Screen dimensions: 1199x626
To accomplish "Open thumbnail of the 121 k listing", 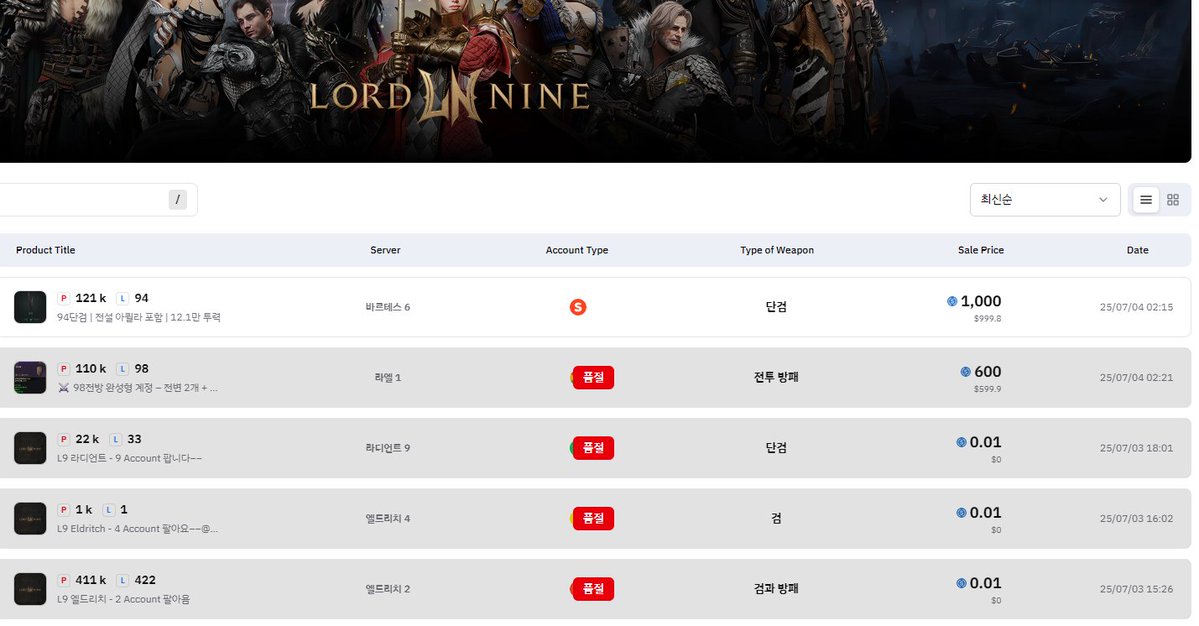I will (30, 307).
